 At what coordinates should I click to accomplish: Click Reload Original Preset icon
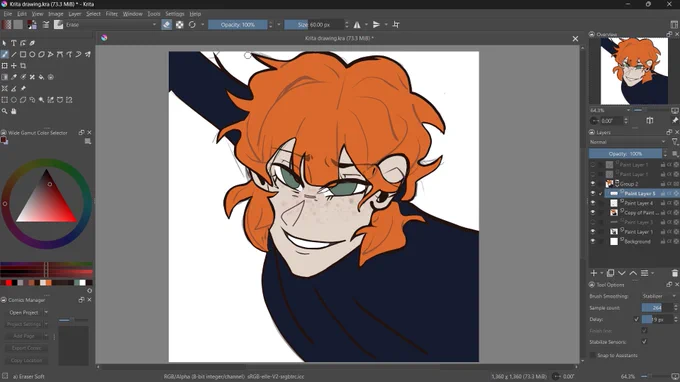coord(192,25)
